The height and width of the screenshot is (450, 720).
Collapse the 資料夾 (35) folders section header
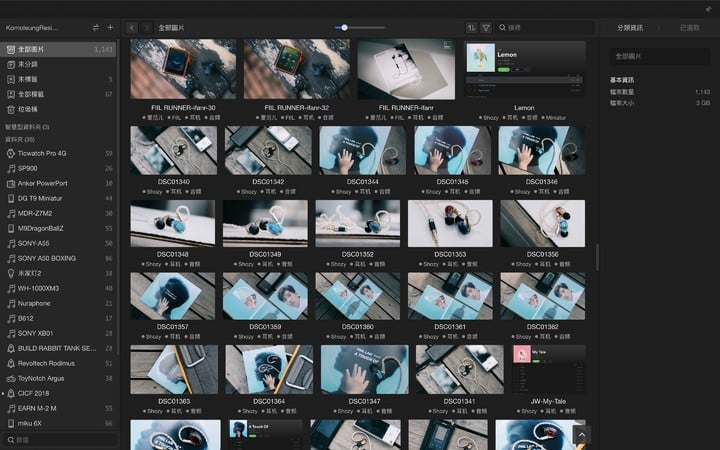click(x=20, y=139)
